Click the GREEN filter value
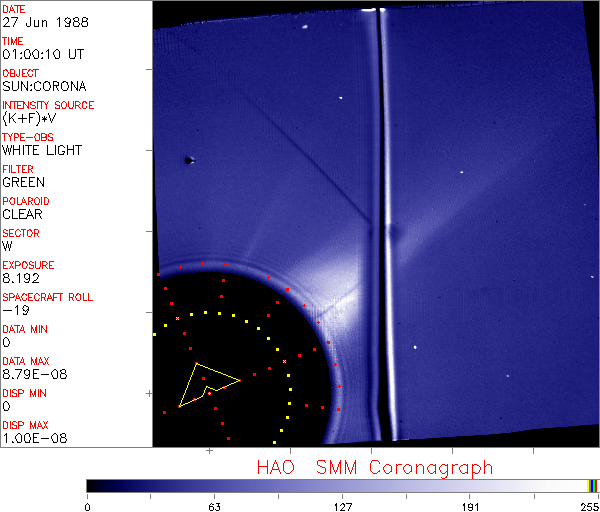This screenshot has height=512, width=600. 23,182
